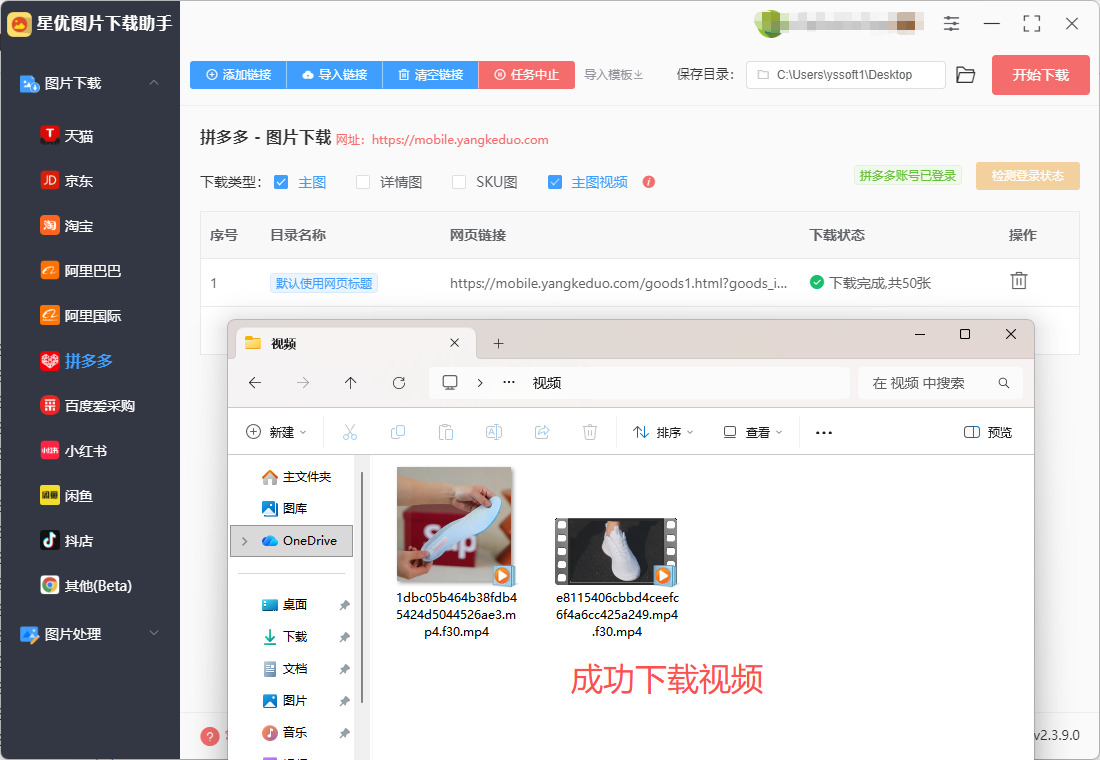Open the Other (Beta) 其他 entry
1100x760 pixels.
(x=86, y=585)
